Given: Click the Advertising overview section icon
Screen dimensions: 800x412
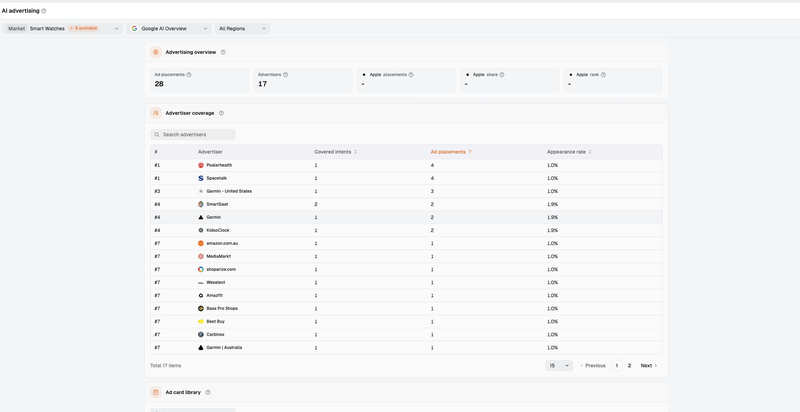Looking at the screenshot, I should tap(156, 52).
